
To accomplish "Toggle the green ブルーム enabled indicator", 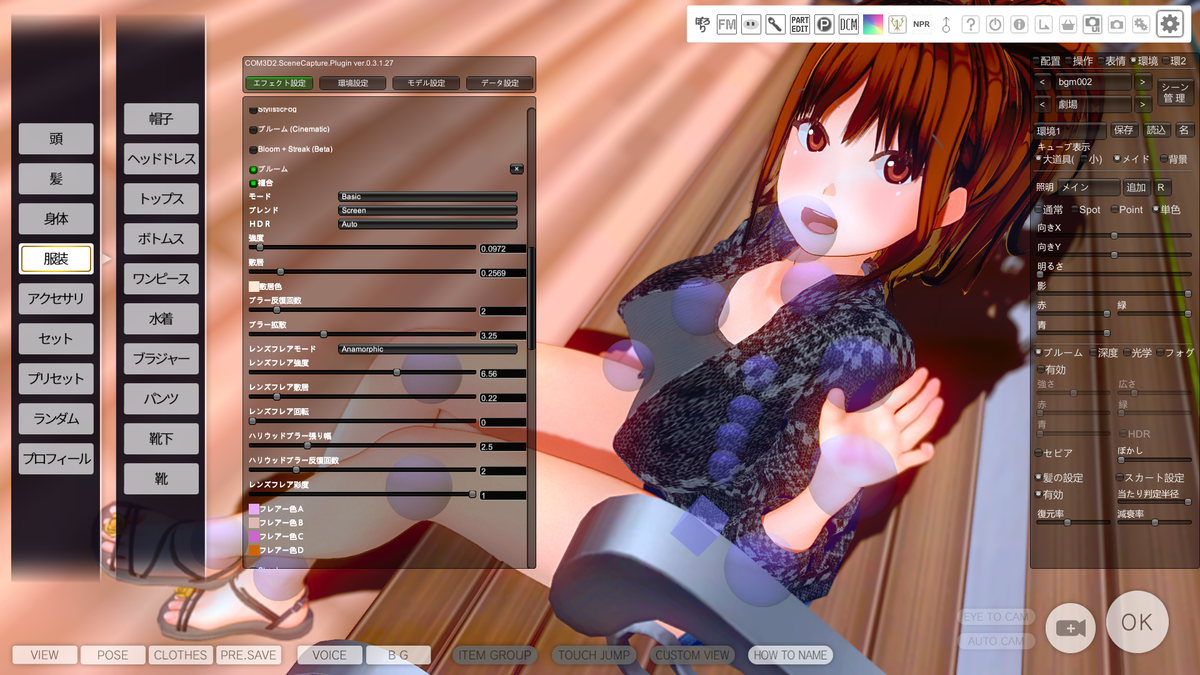I will (x=252, y=169).
